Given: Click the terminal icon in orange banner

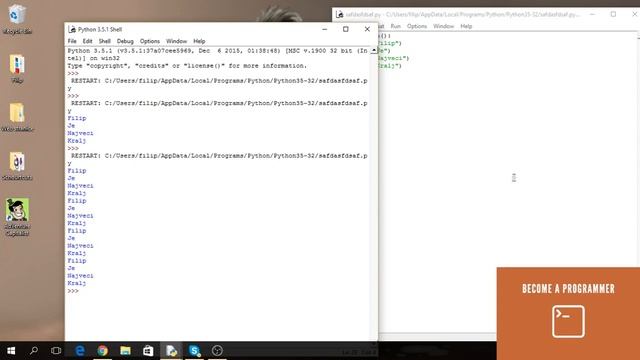Looking at the screenshot, I should 568,321.
